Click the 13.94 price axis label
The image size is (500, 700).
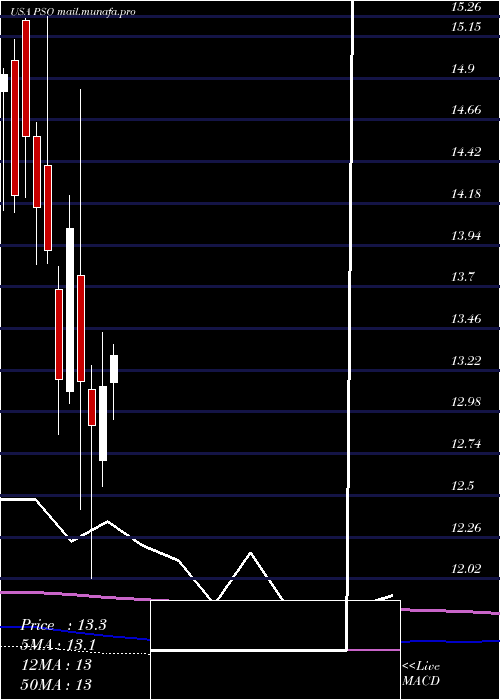[466, 236]
